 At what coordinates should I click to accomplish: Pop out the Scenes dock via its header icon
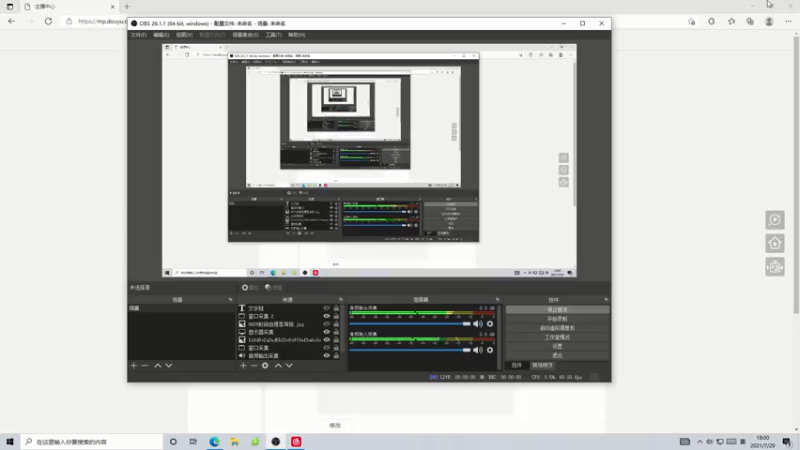point(230,299)
